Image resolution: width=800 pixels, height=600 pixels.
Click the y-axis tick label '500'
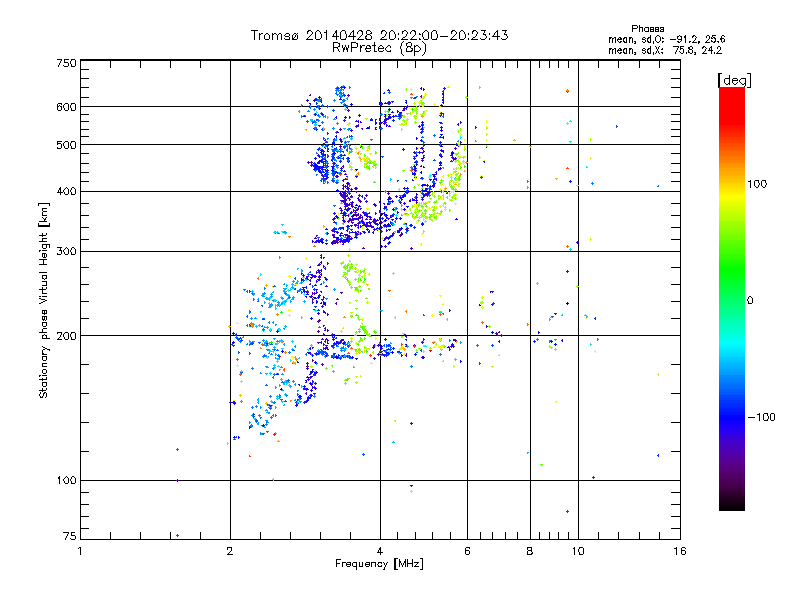pos(67,145)
